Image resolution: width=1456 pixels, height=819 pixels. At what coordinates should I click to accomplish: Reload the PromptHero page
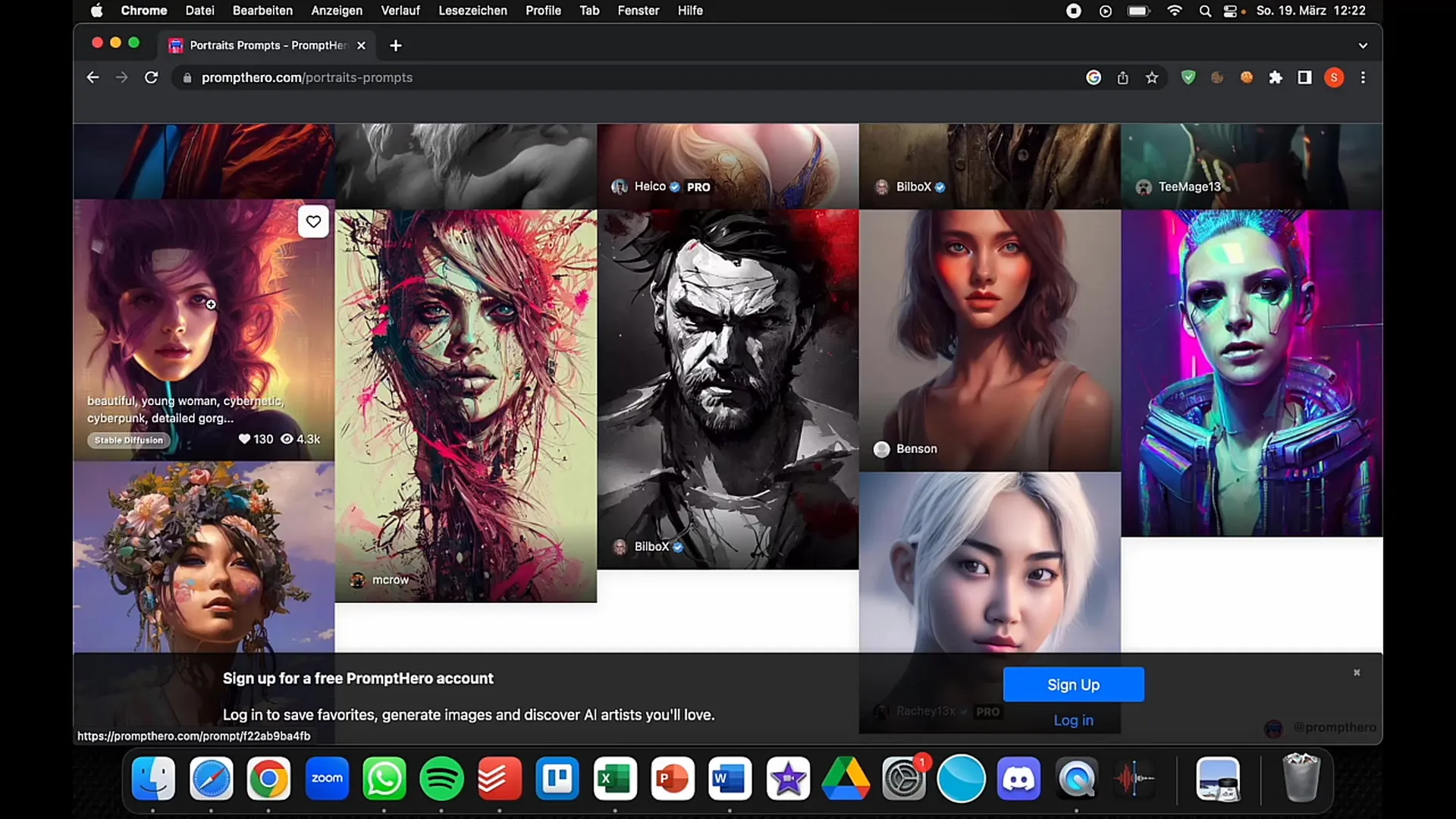(x=151, y=77)
